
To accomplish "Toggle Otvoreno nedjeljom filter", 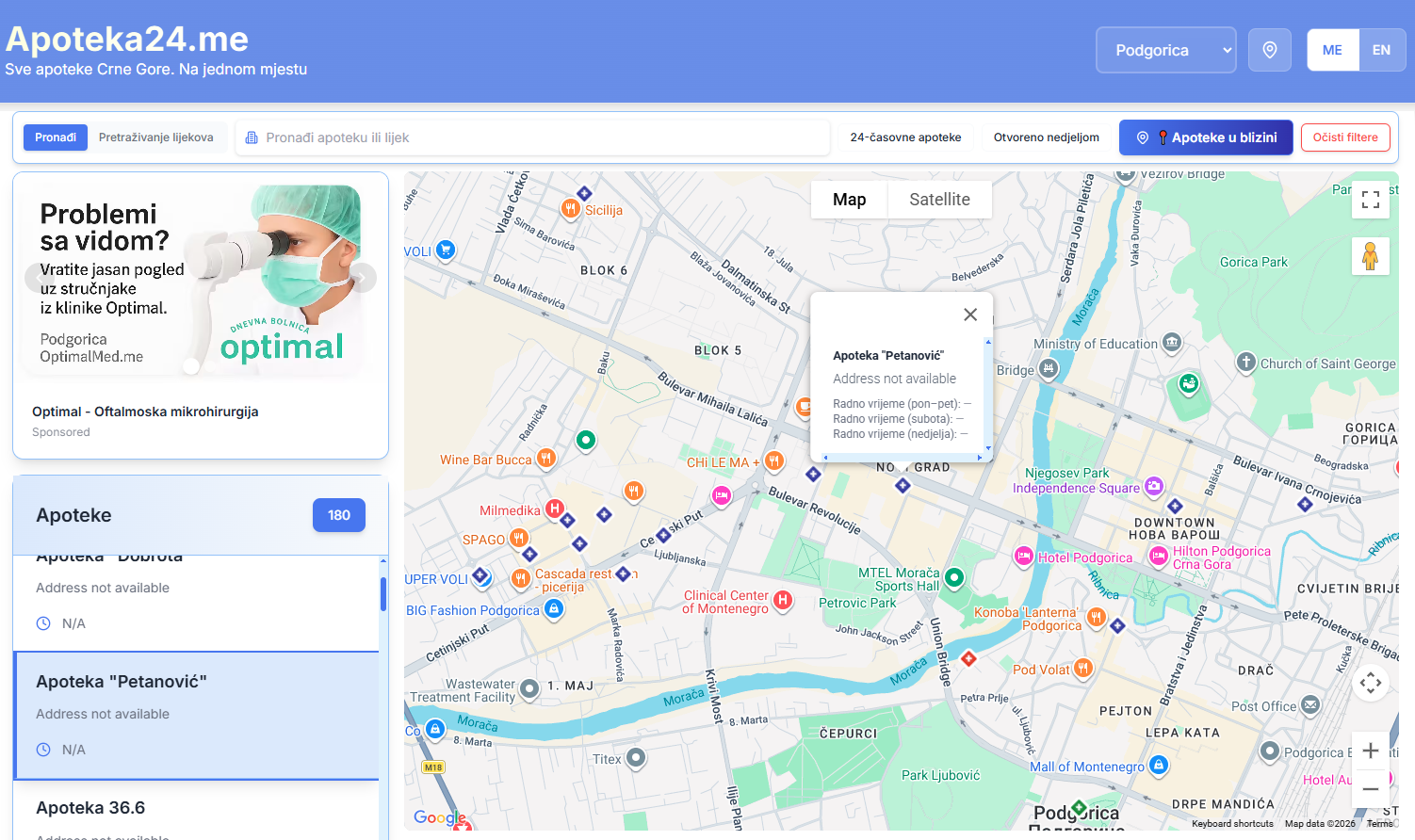I will point(1046,137).
